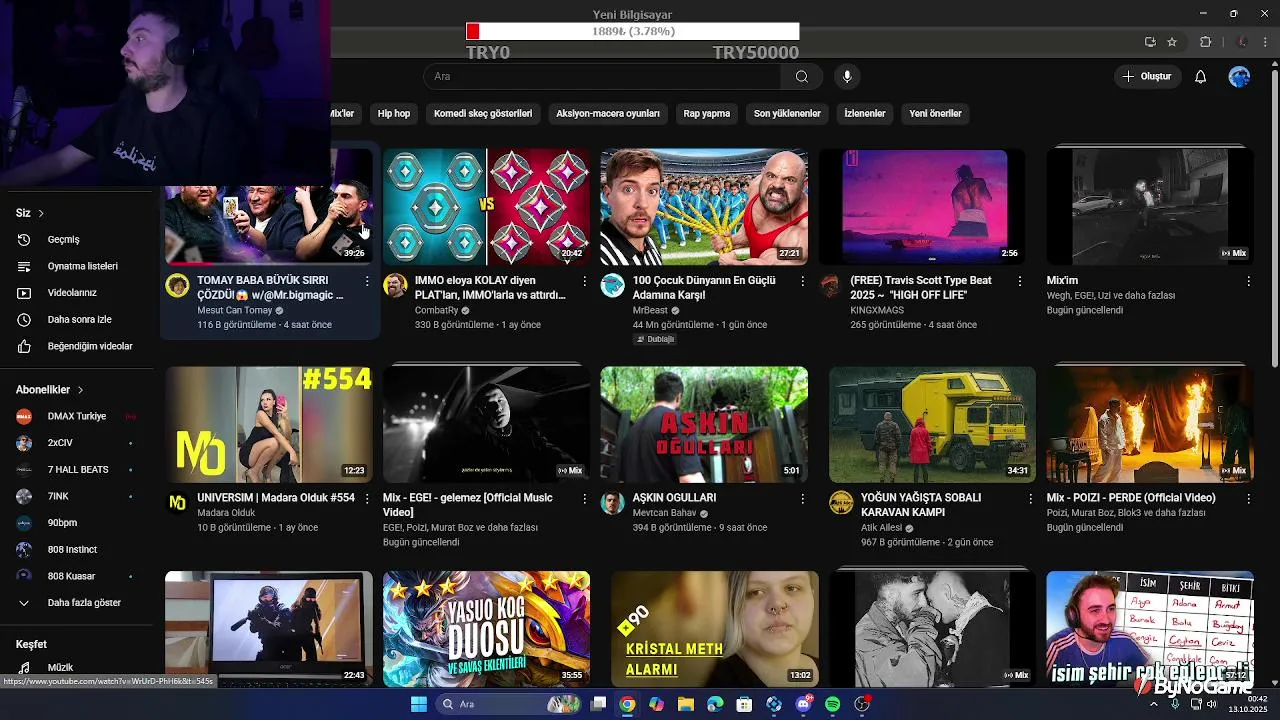Screen dimensions: 1280x720
Task: Bookmark this tab with star icon
Action: click(1172, 42)
